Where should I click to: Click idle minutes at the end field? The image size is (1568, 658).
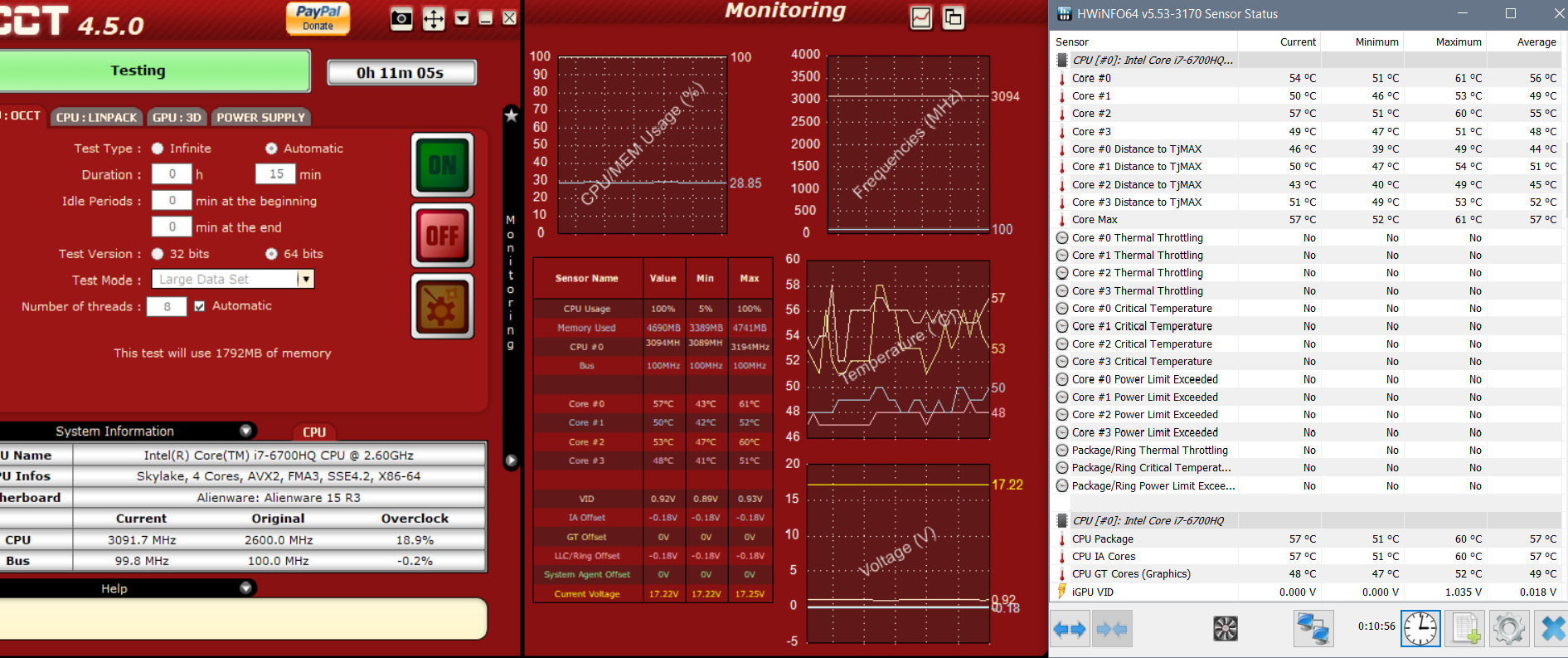[172, 227]
